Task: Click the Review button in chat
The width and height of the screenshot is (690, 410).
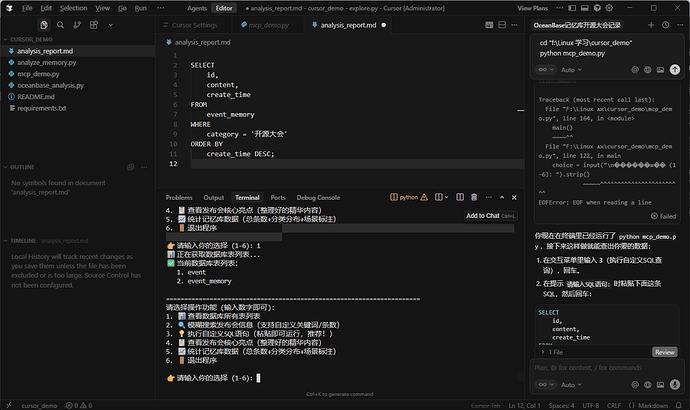Action: pyautogui.click(x=664, y=352)
